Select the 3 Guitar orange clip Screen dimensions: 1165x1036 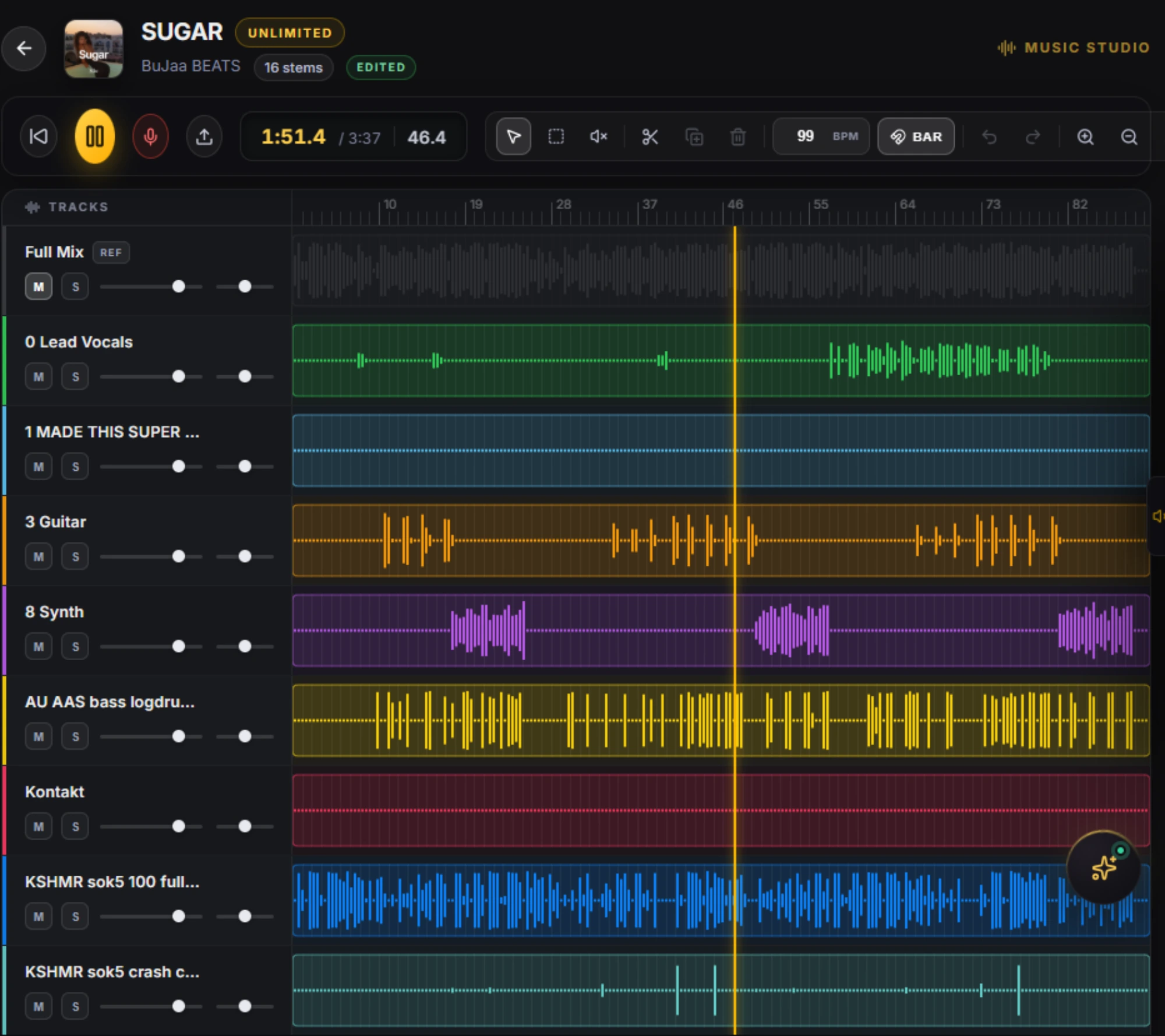pos(721,541)
